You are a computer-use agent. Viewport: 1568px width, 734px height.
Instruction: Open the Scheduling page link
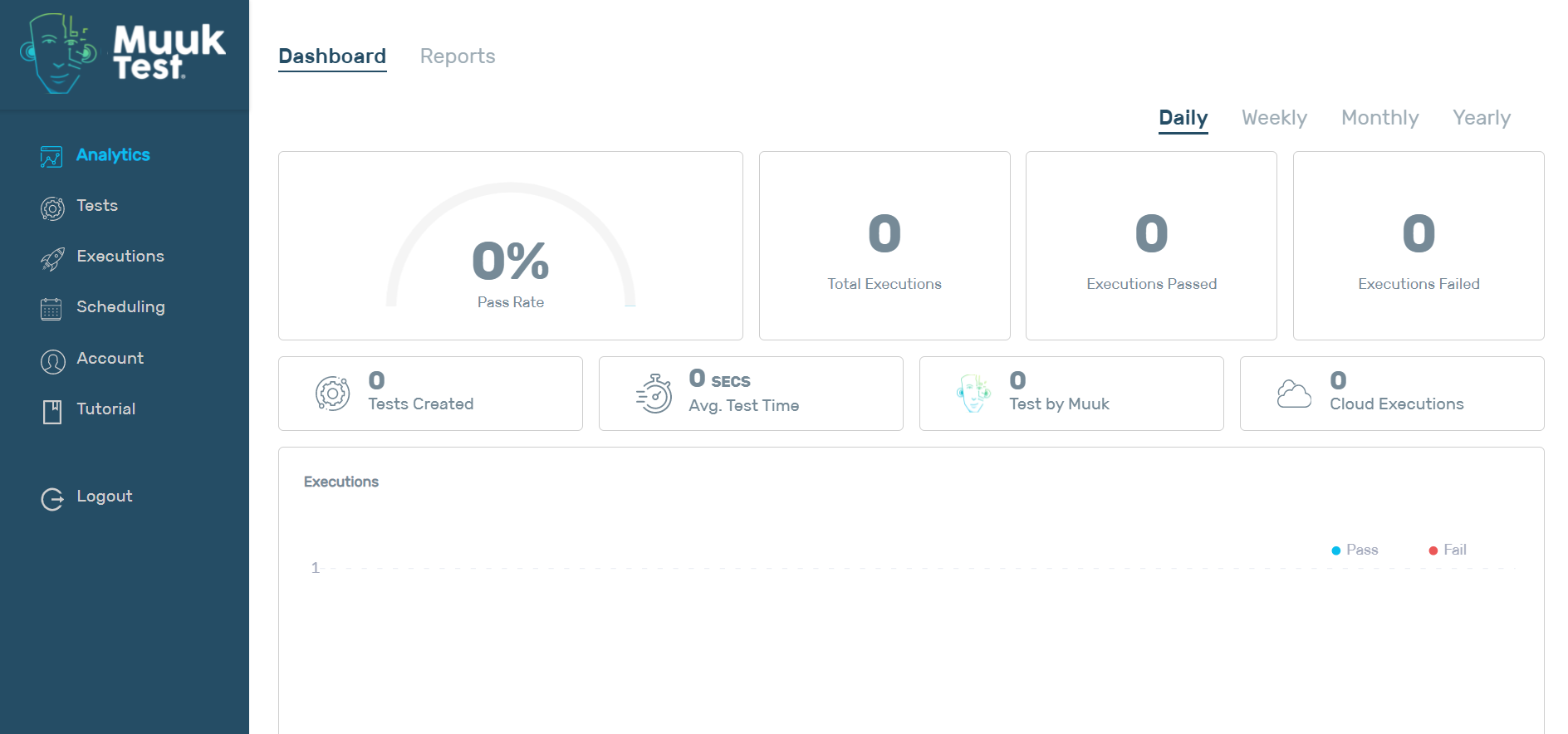click(x=120, y=307)
